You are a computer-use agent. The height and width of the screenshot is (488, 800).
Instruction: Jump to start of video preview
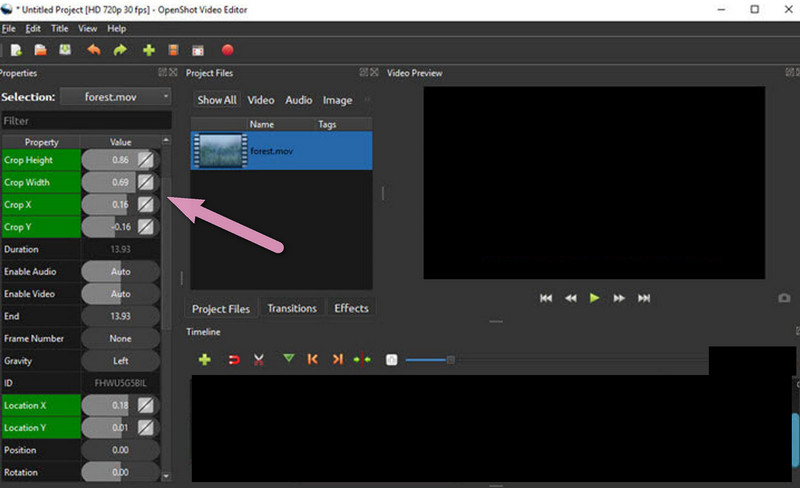546,298
